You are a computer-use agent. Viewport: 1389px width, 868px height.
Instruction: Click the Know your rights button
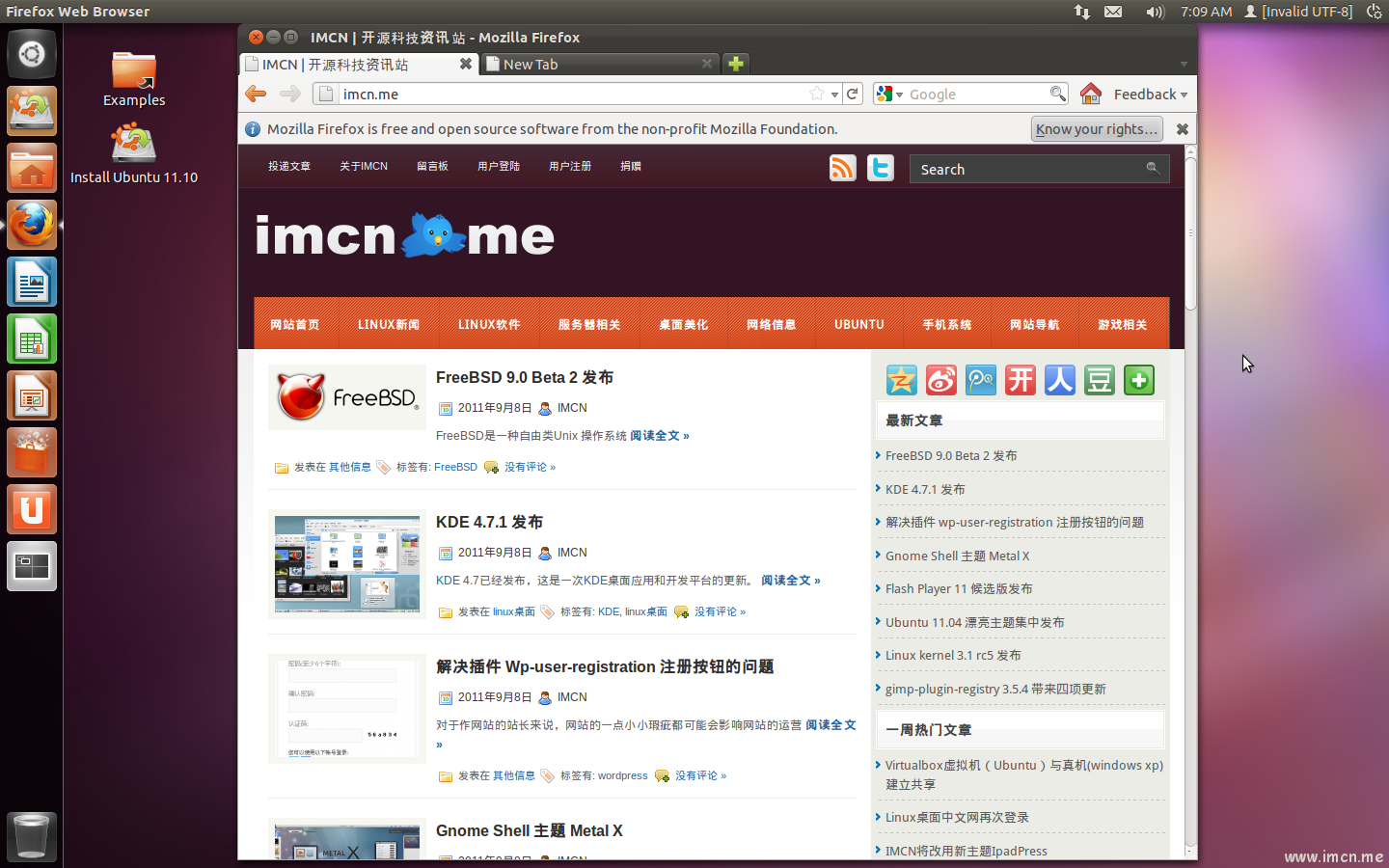pyautogui.click(x=1097, y=129)
